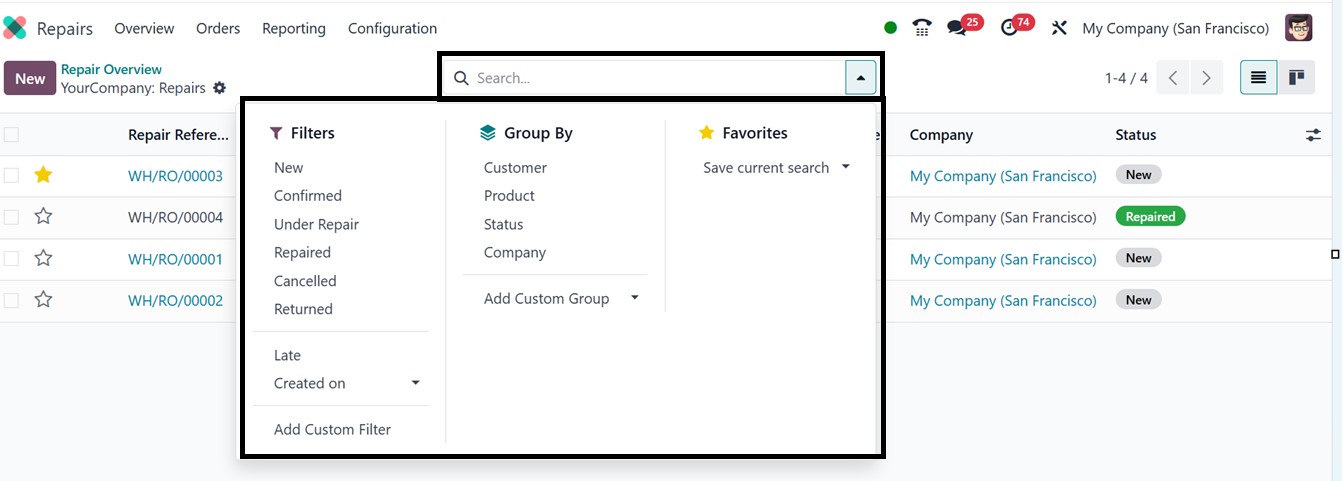The width and height of the screenshot is (1342, 481).
Task: Switch to List view
Action: [x=1258, y=78]
